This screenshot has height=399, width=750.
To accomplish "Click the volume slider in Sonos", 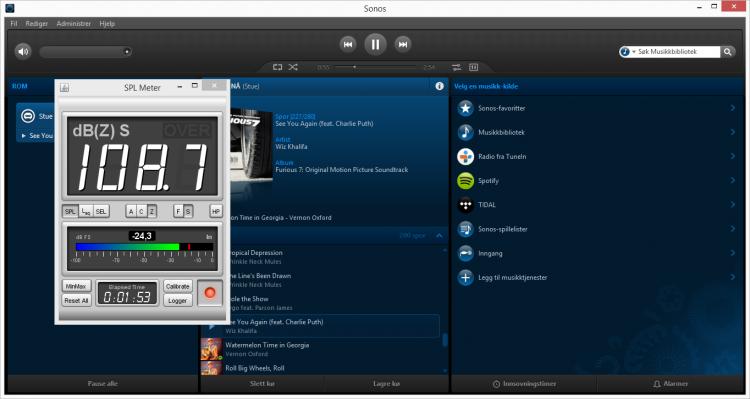I will (x=86, y=52).
